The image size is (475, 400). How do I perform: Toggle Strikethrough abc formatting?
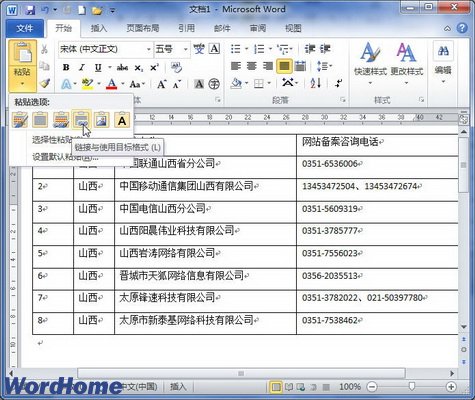point(122,68)
